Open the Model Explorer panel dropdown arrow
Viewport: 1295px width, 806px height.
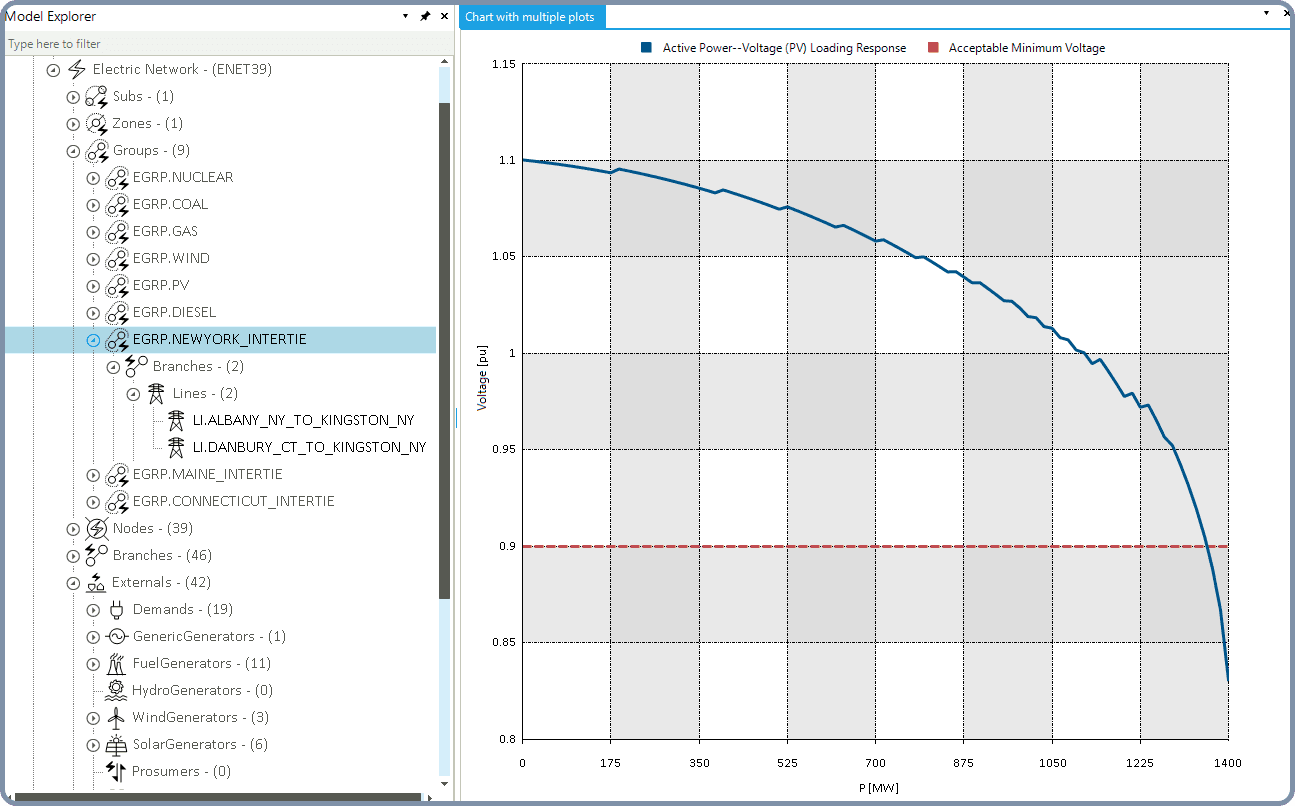point(406,16)
